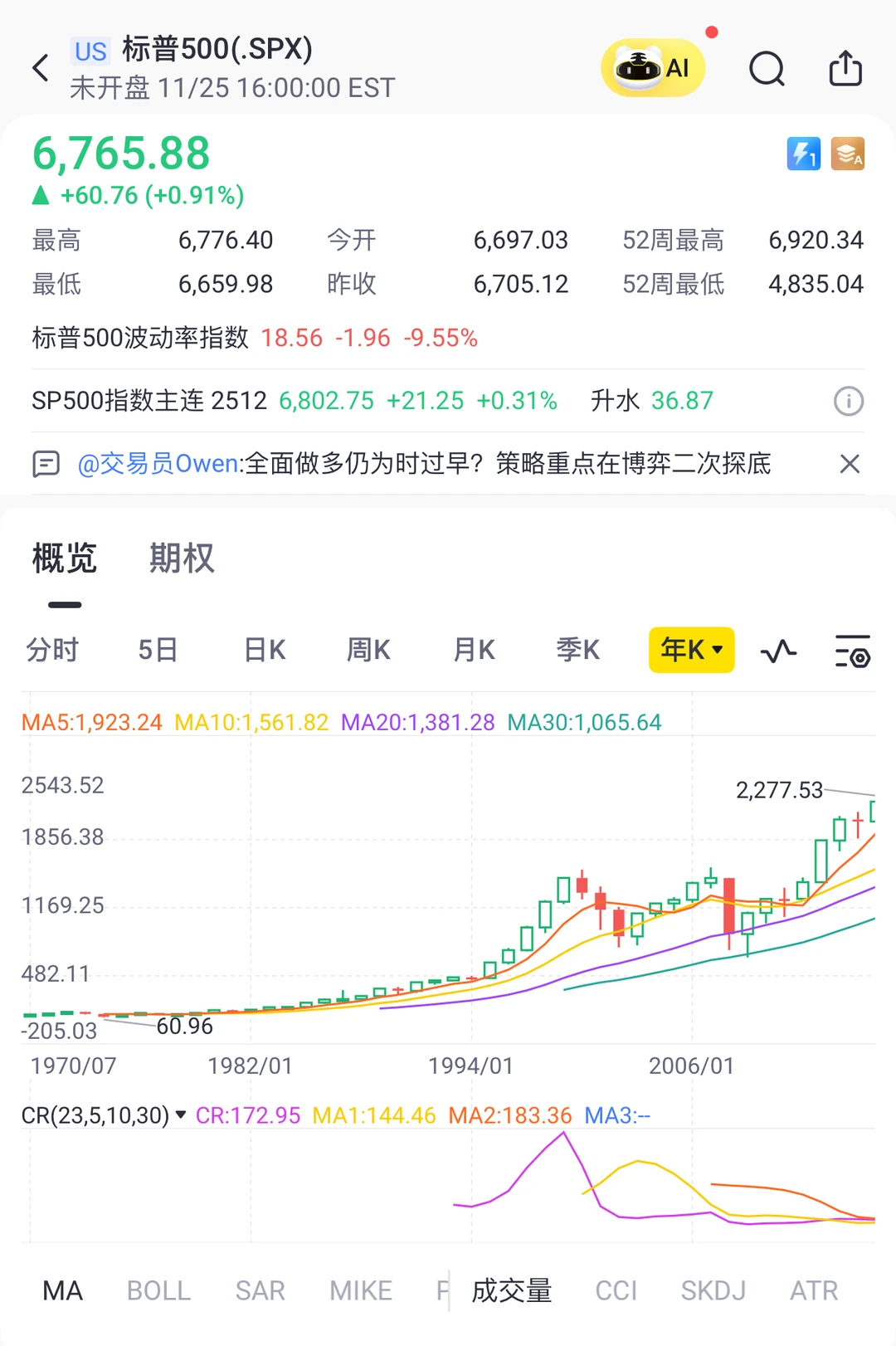896x1346 pixels.
Task: Open the 年K period dropdown
Action: [692, 650]
